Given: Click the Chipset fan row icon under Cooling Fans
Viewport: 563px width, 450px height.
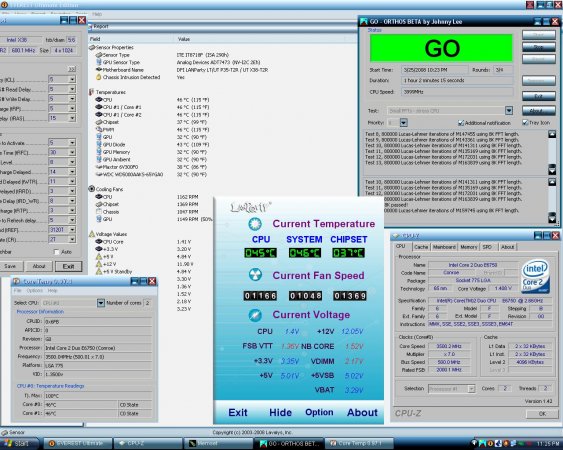Looking at the screenshot, I should (x=99, y=204).
